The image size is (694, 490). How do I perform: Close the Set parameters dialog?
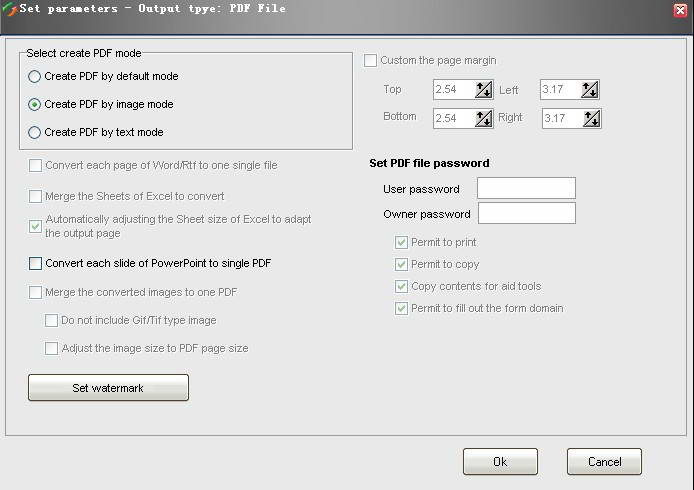click(x=680, y=10)
